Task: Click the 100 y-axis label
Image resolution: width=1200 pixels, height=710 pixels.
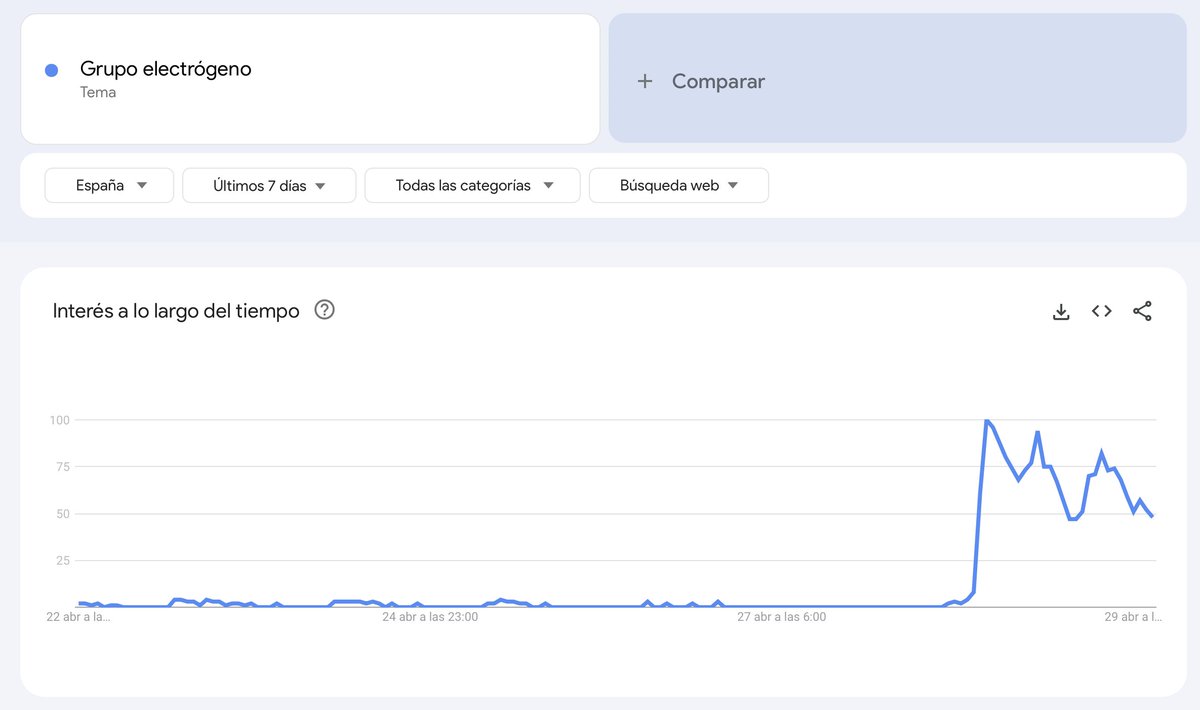Action: coord(59,420)
